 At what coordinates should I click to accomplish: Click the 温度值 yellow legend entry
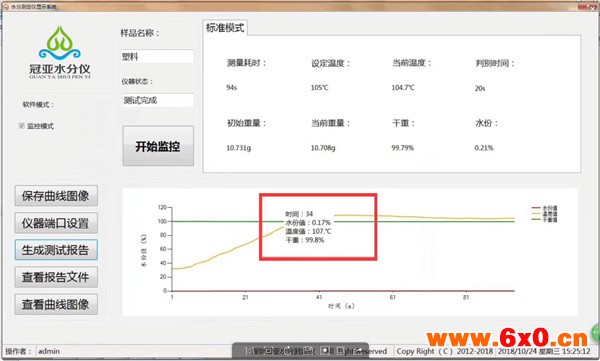[x=545, y=214]
